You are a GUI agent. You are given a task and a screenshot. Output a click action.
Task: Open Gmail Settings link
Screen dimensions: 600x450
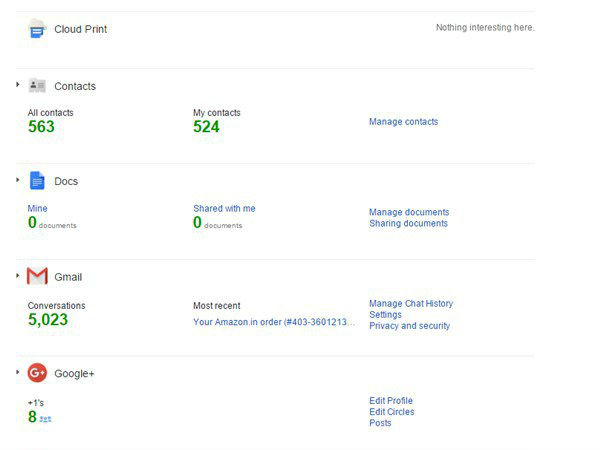tap(385, 315)
